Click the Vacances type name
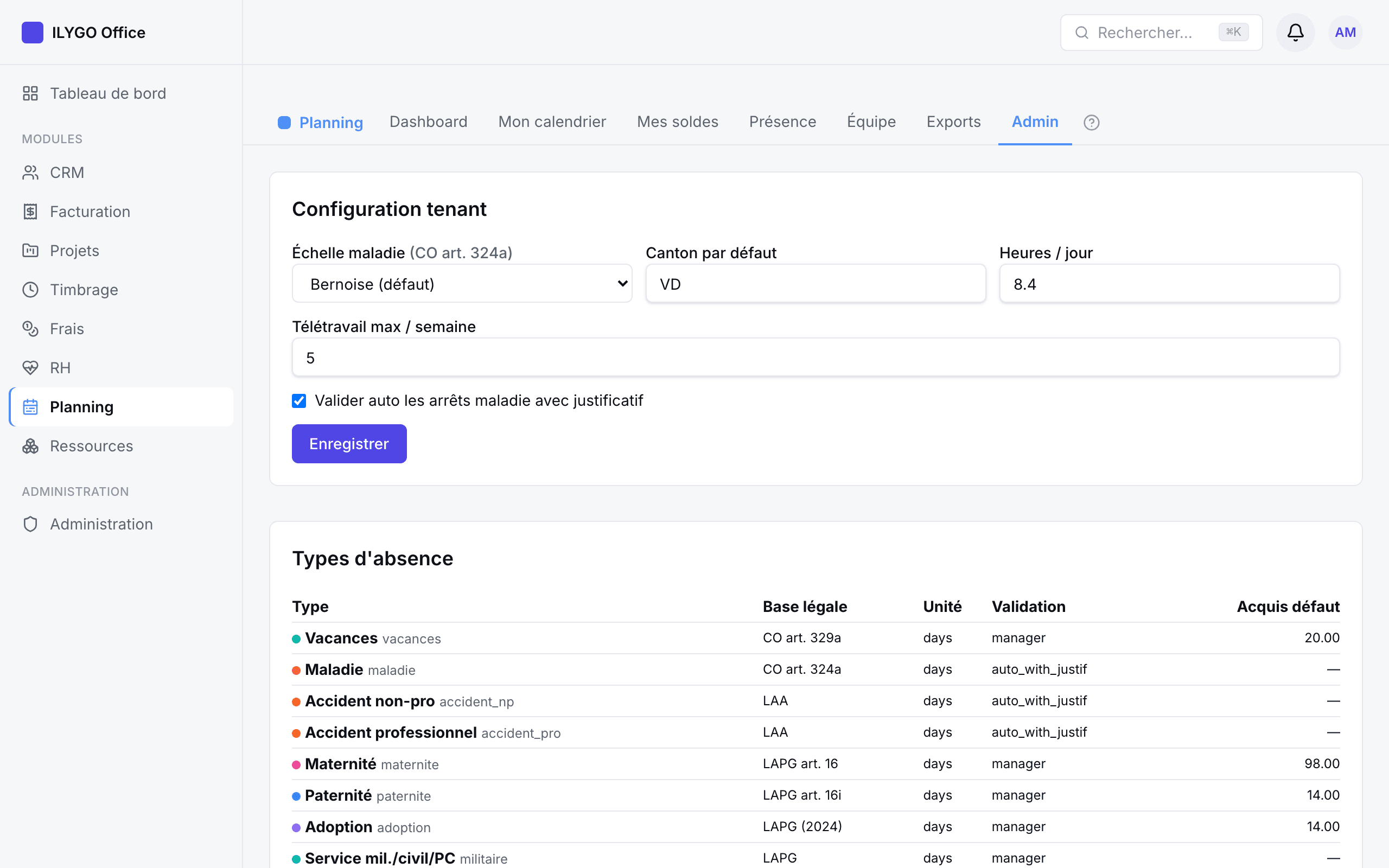 click(x=341, y=639)
